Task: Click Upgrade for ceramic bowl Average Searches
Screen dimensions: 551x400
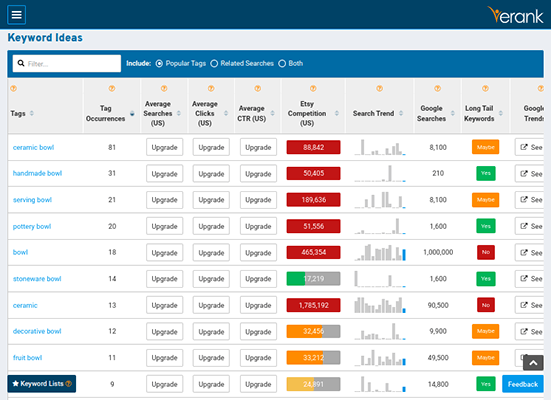Action: click(164, 147)
